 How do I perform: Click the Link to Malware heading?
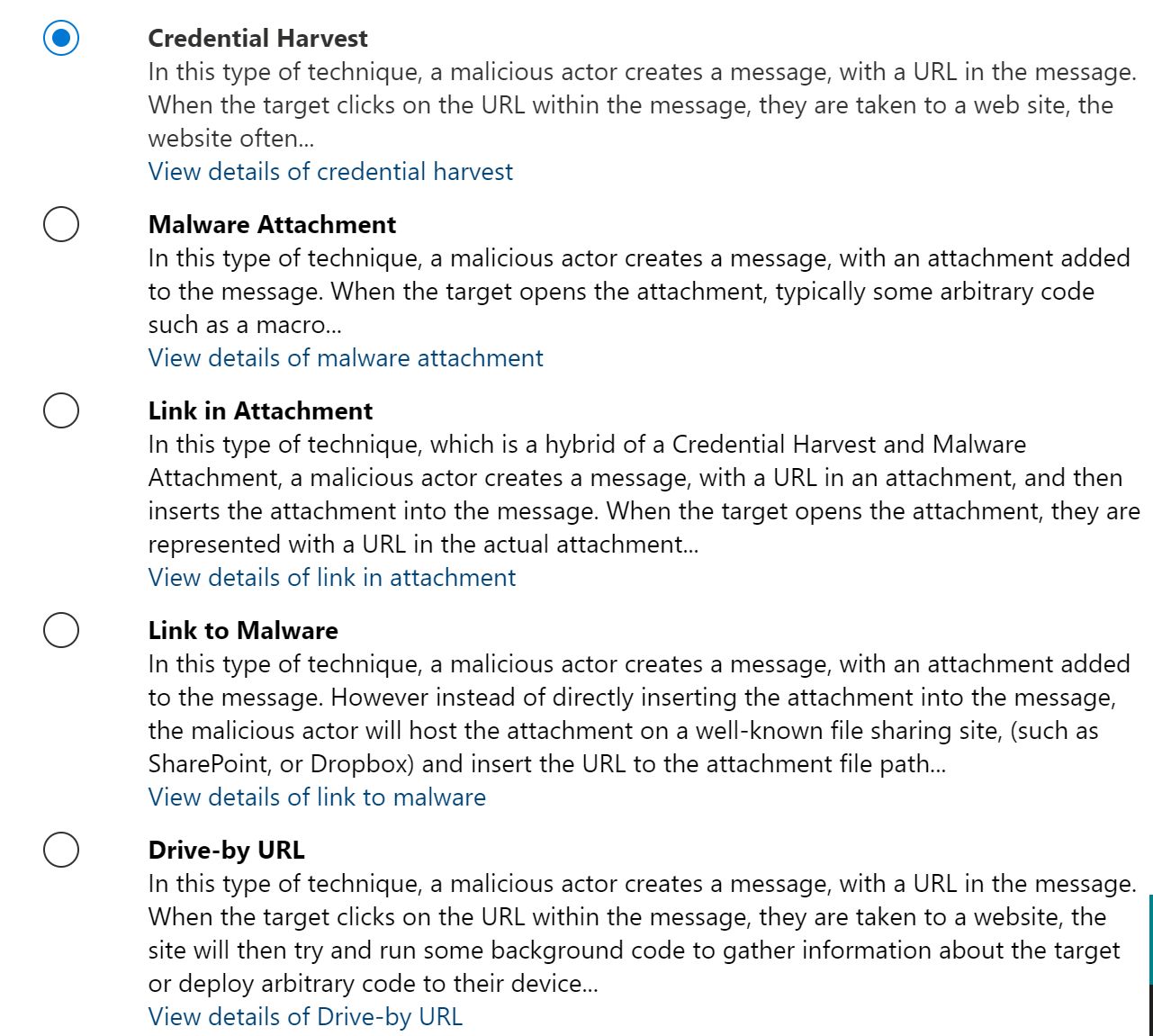(243, 631)
